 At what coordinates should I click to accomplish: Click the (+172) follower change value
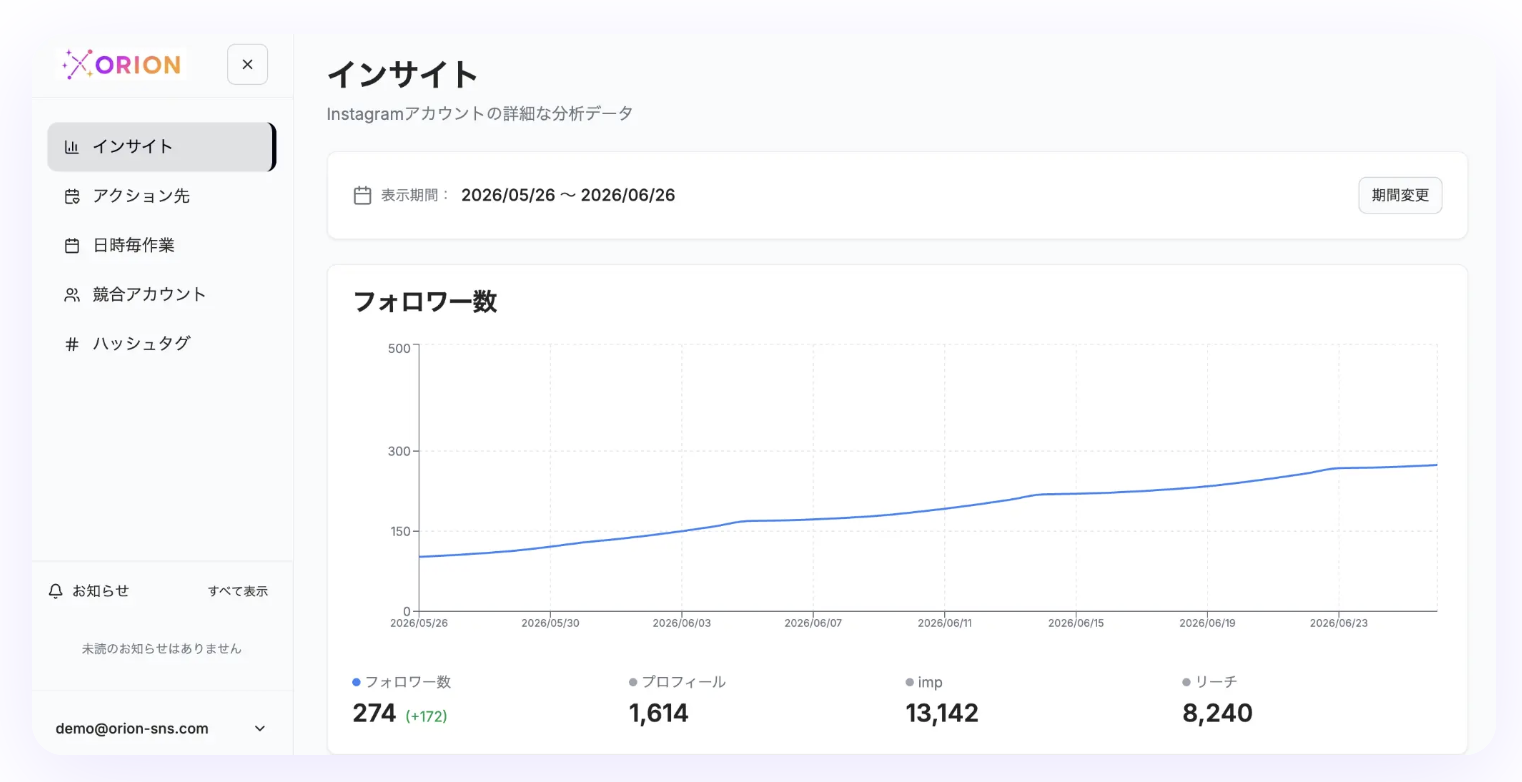[x=426, y=716]
